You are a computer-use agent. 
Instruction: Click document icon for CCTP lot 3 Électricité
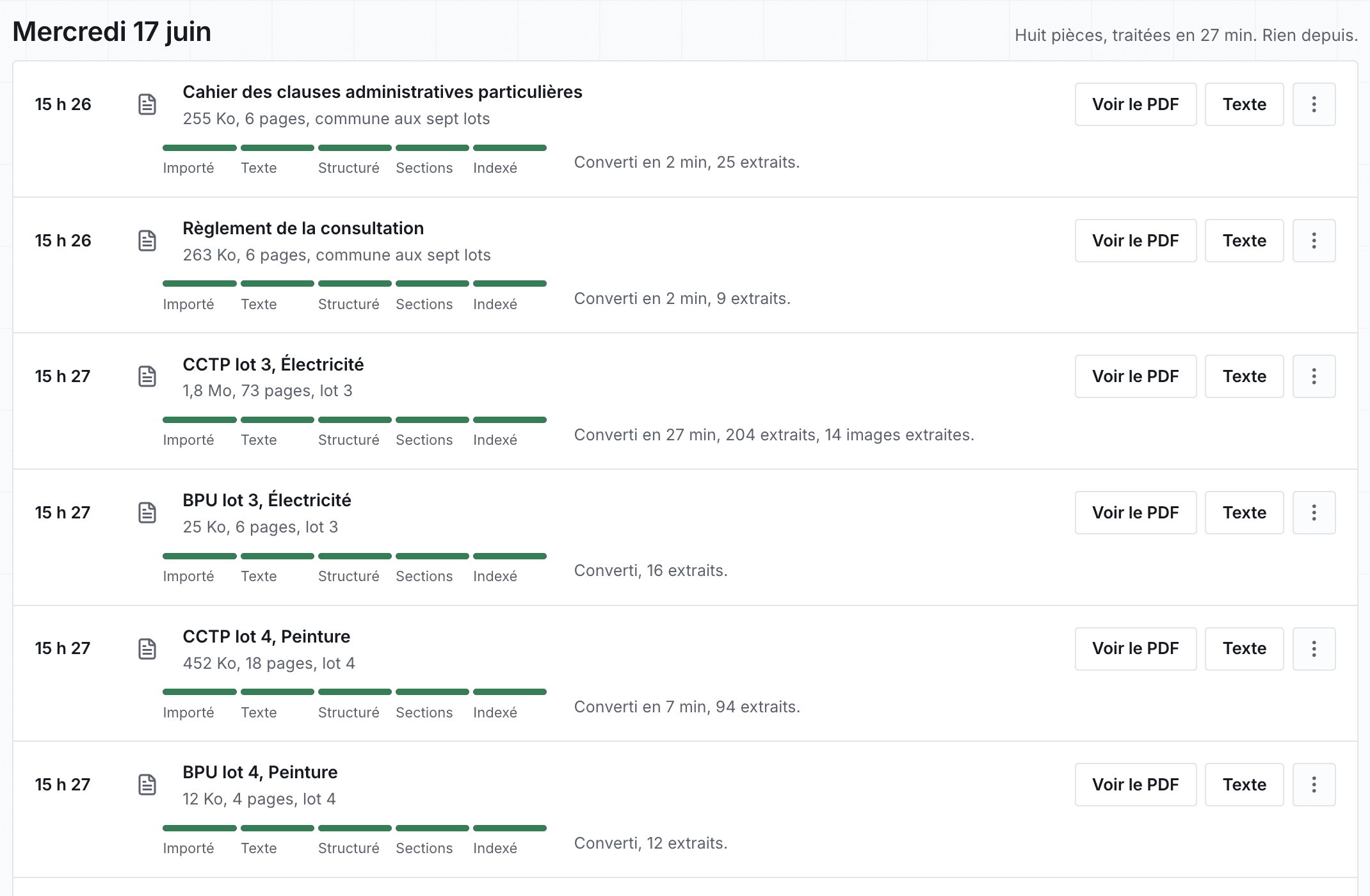pyautogui.click(x=147, y=376)
